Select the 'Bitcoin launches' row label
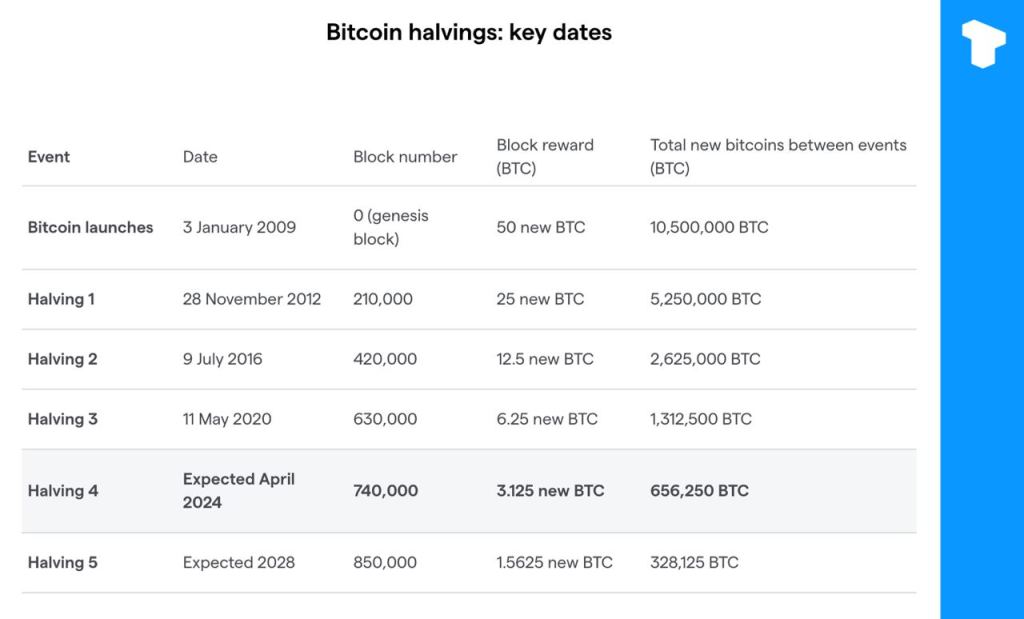1024x619 pixels. [90, 227]
